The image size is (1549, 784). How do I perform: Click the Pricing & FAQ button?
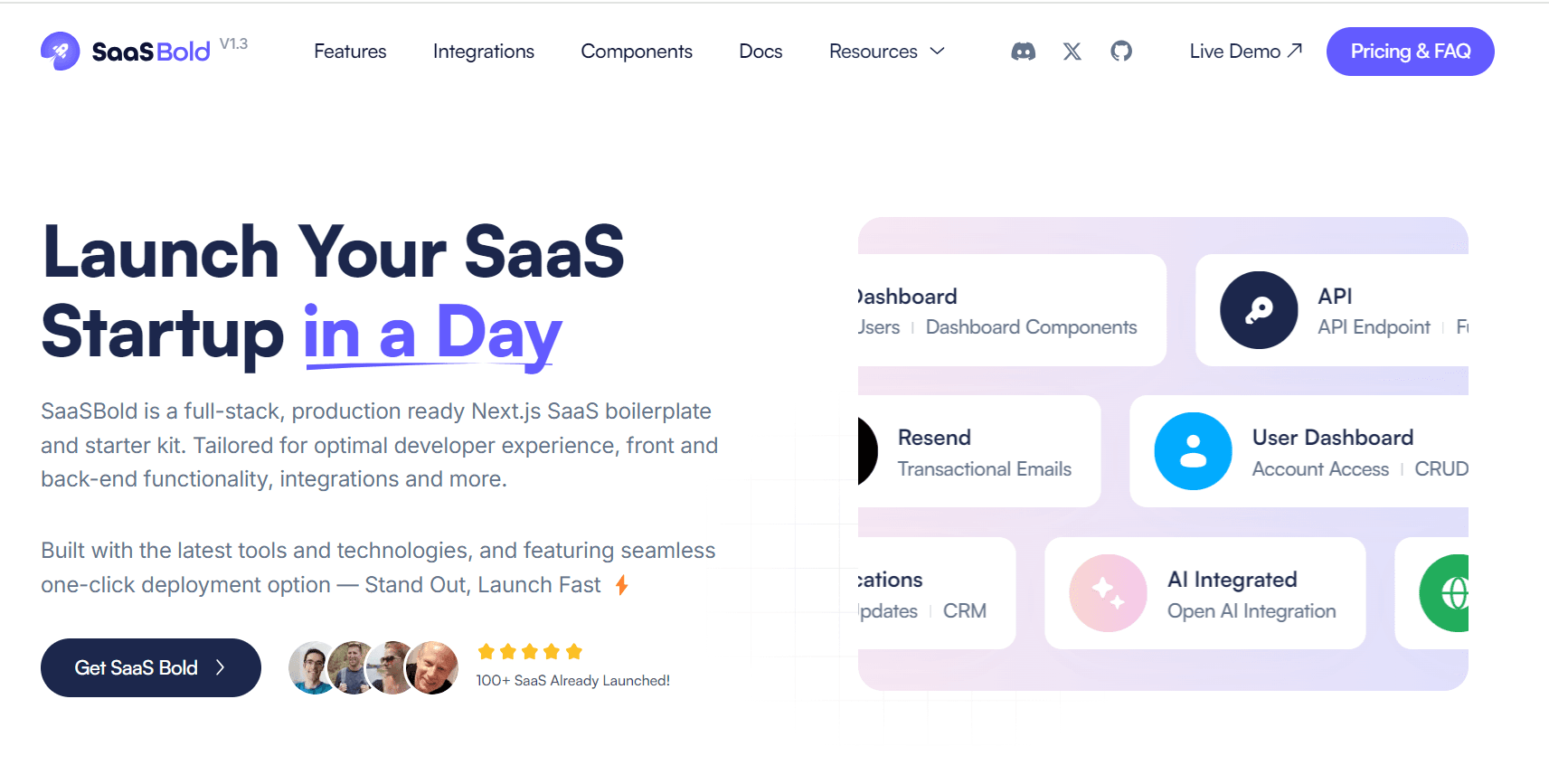click(1410, 52)
